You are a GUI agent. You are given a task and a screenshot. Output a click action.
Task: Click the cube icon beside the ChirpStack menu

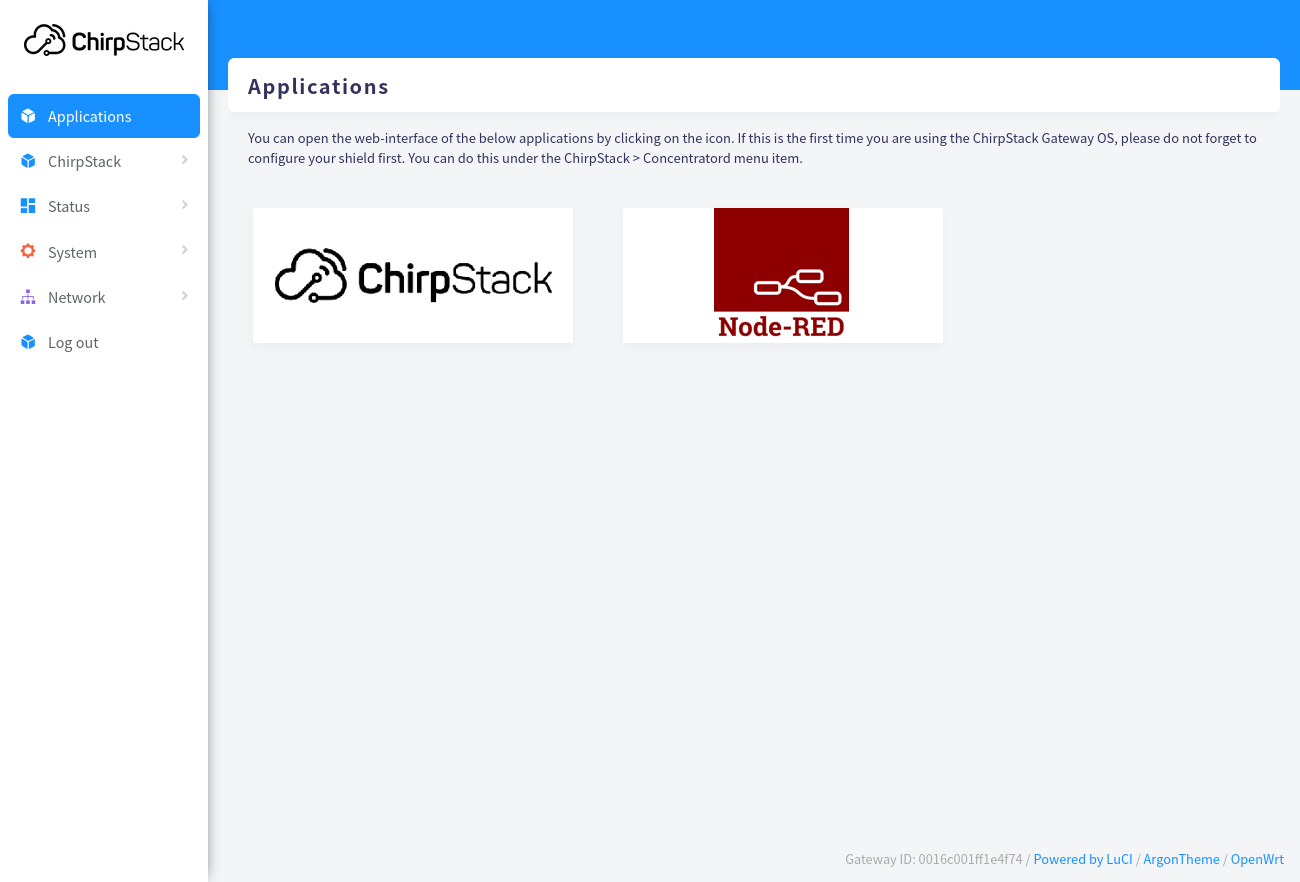(x=28, y=161)
